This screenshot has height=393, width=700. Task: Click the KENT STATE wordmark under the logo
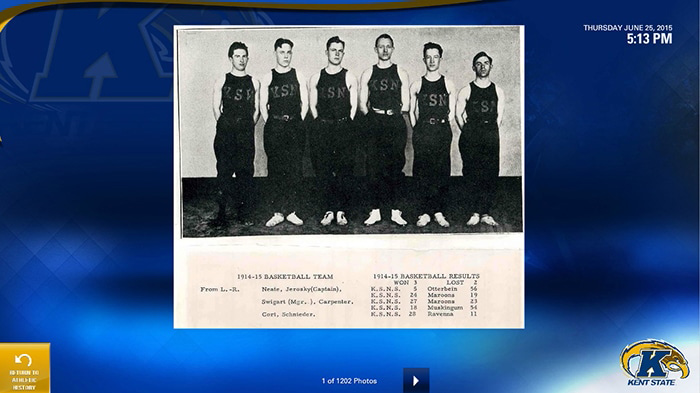coord(651,382)
